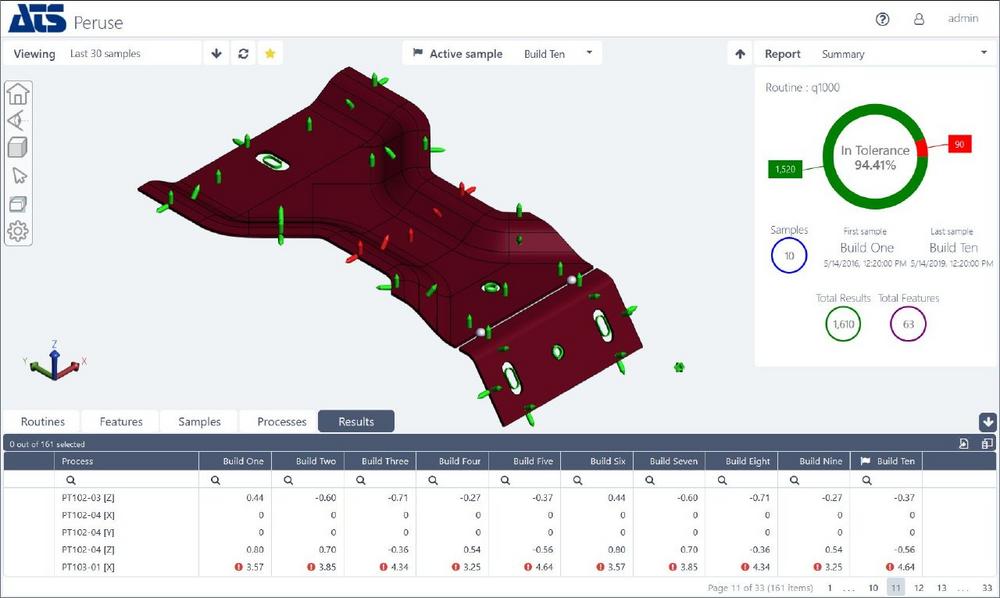Image resolution: width=1000 pixels, height=598 pixels.
Task: Click the download arrow next to Viewing
Action: [x=216, y=54]
